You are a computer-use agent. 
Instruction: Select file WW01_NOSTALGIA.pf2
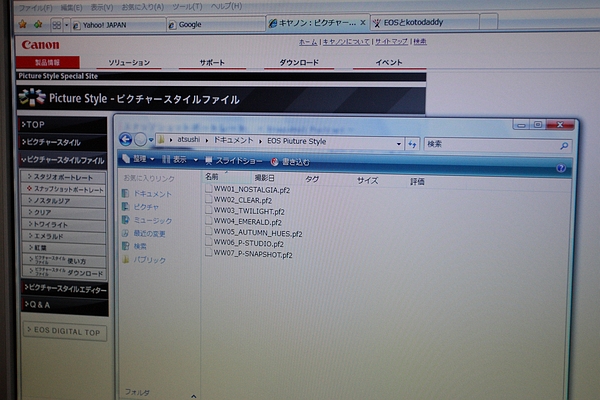[x=248, y=189]
